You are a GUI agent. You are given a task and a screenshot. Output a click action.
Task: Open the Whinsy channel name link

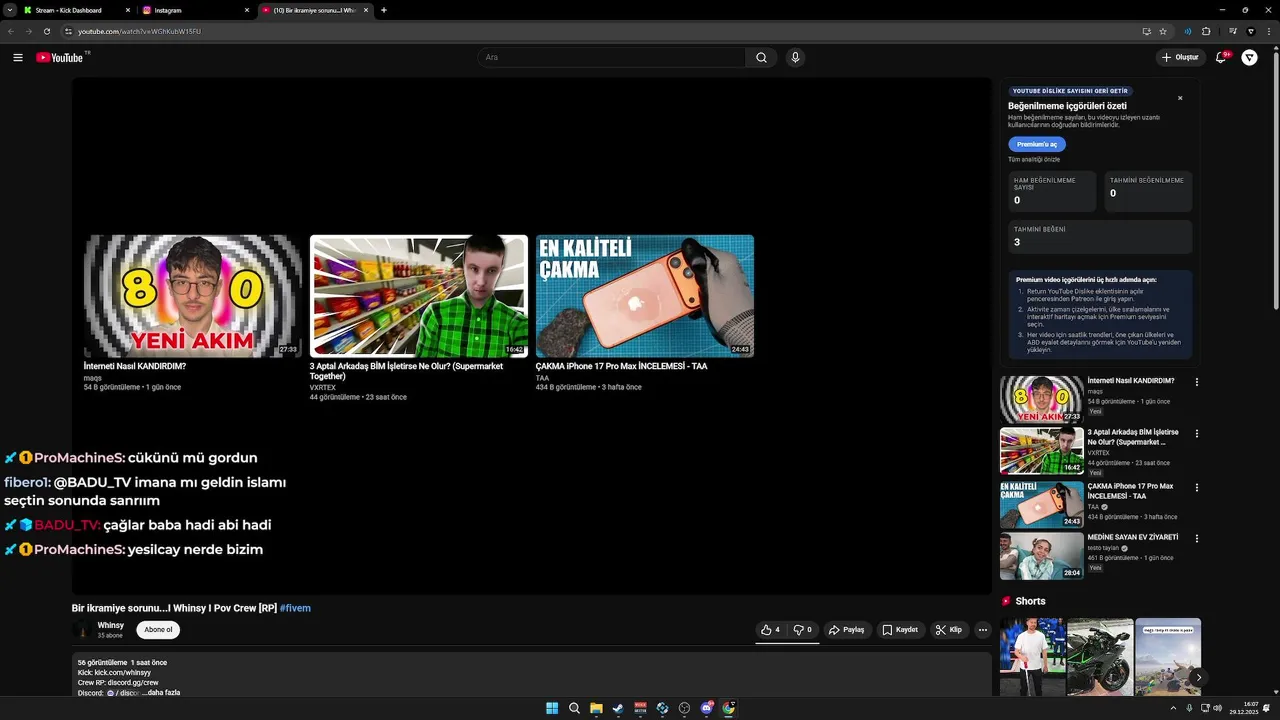point(111,625)
